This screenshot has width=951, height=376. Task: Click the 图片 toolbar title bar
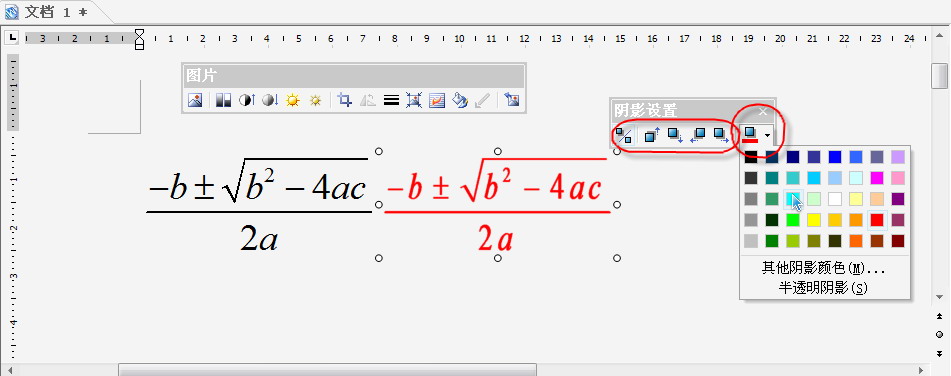354,76
